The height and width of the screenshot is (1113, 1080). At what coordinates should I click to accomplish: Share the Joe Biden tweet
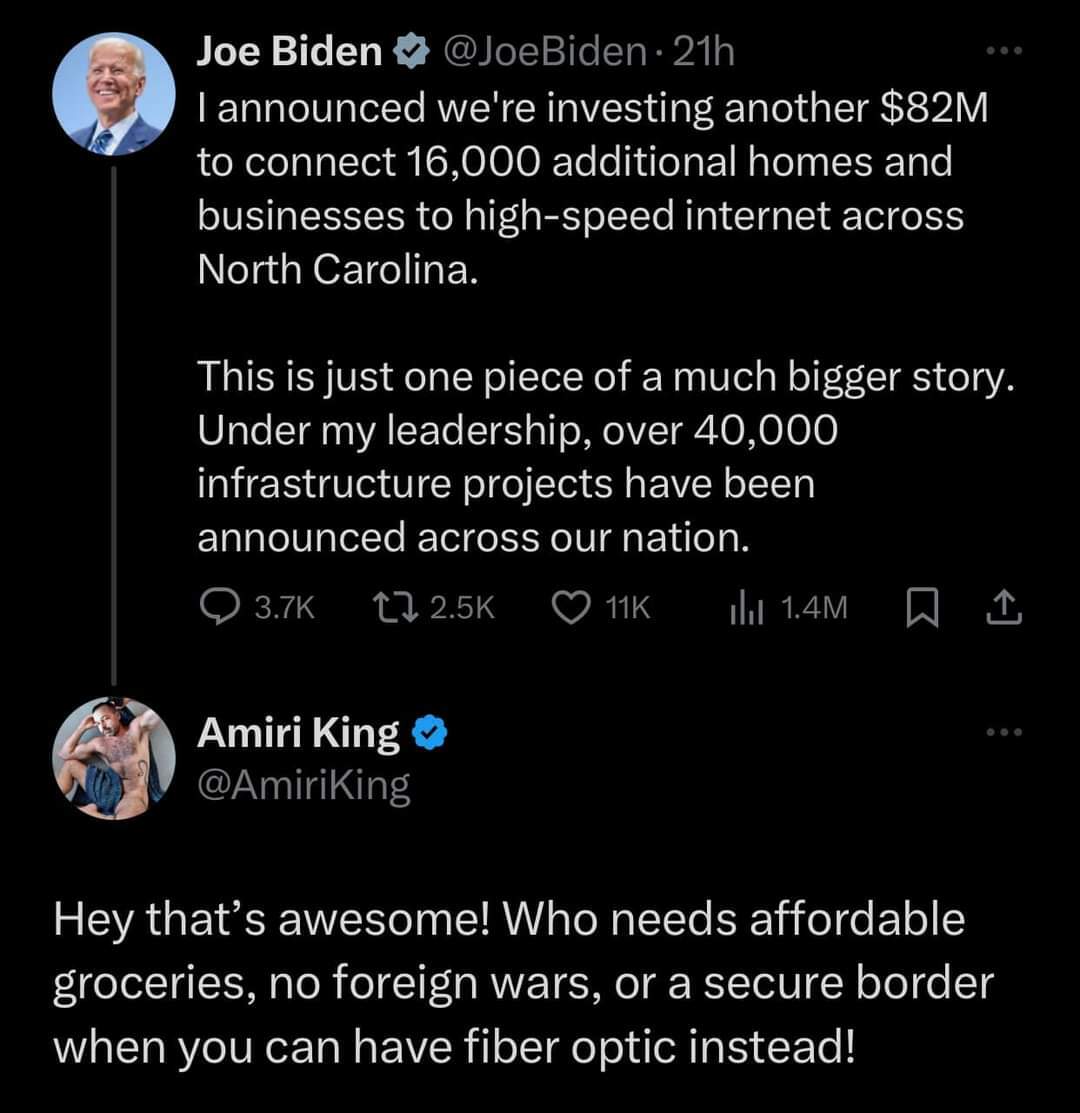coord(1006,607)
